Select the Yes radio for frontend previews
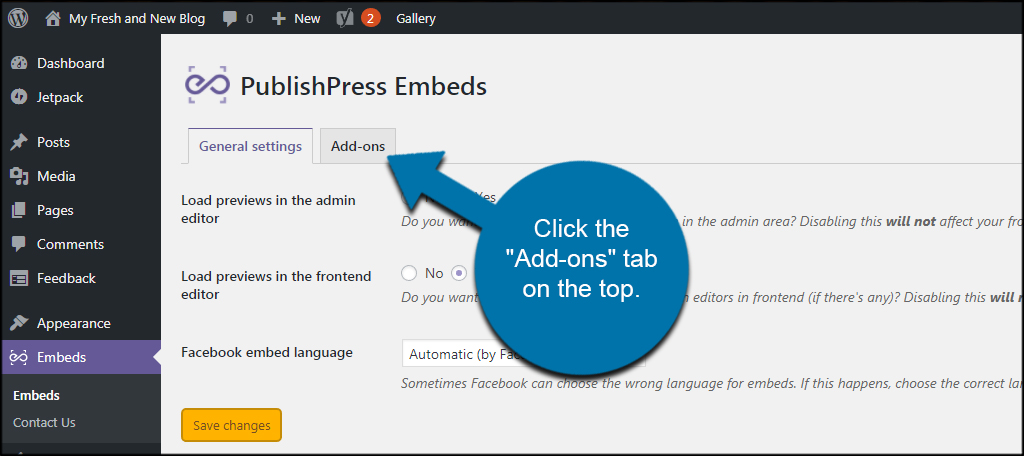The height and width of the screenshot is (456, 1024). click(460, 273)
